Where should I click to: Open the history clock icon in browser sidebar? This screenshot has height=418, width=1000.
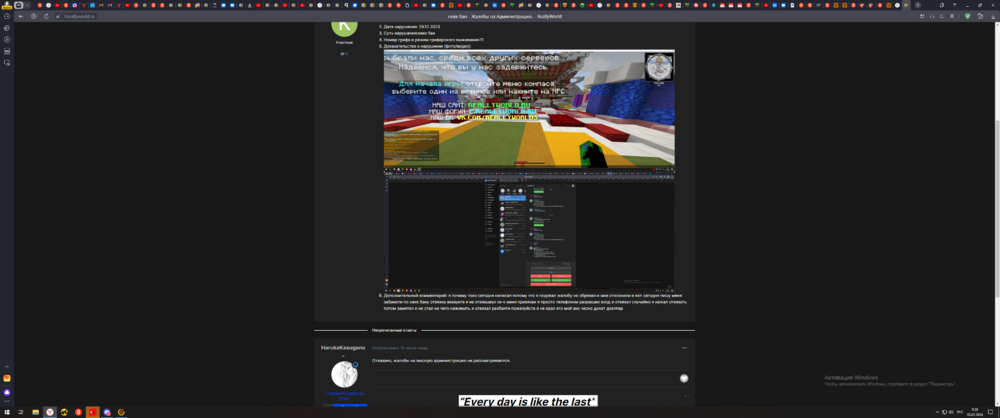click(x=7, y=16)
